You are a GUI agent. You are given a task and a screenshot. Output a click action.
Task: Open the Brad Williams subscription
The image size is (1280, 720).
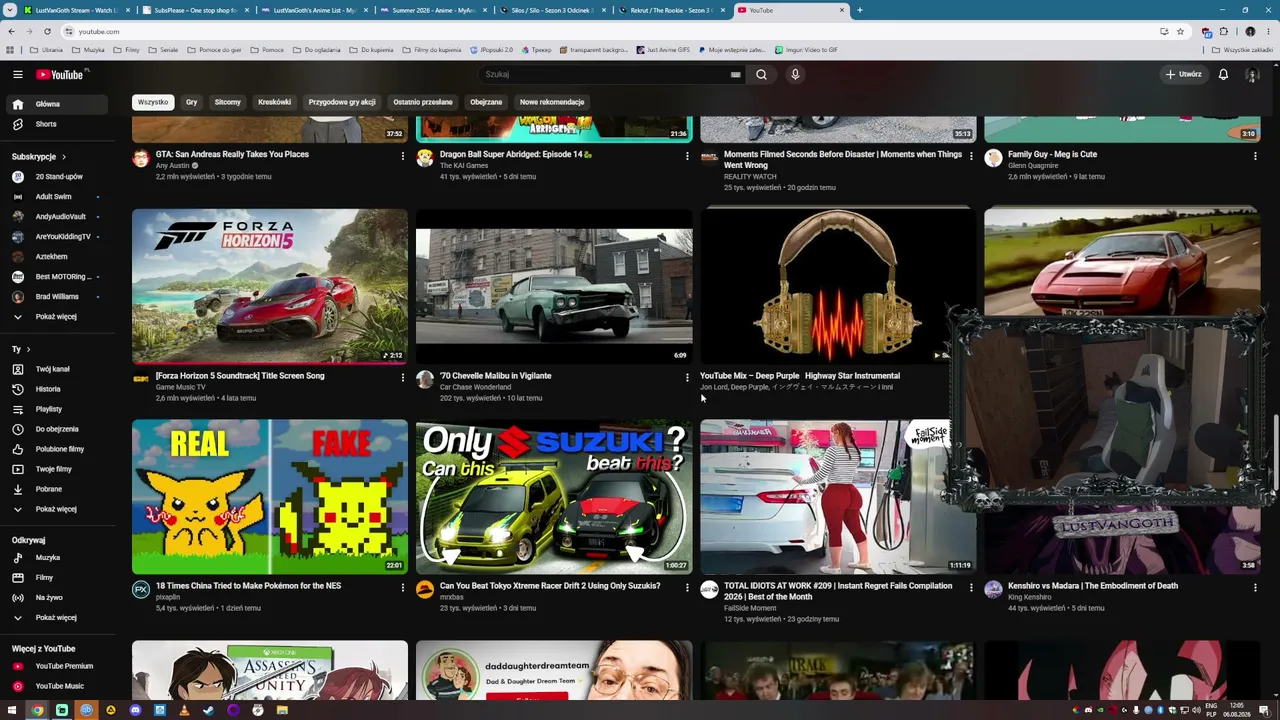[58, 297]
